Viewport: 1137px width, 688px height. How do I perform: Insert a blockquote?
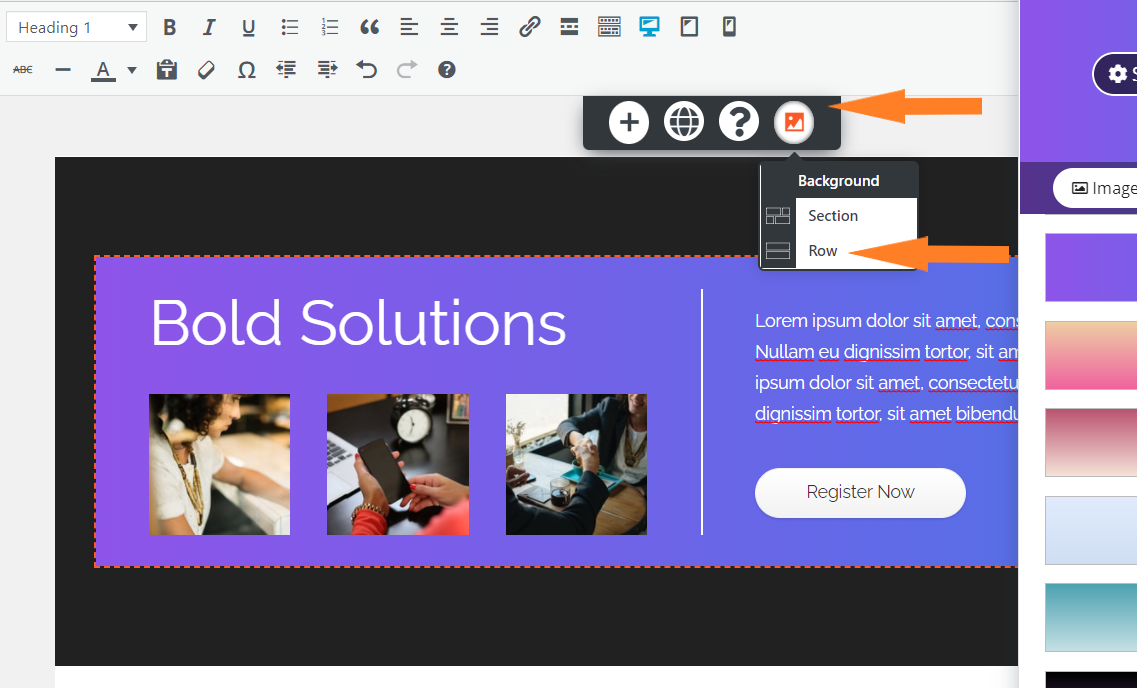click(369, 27)
